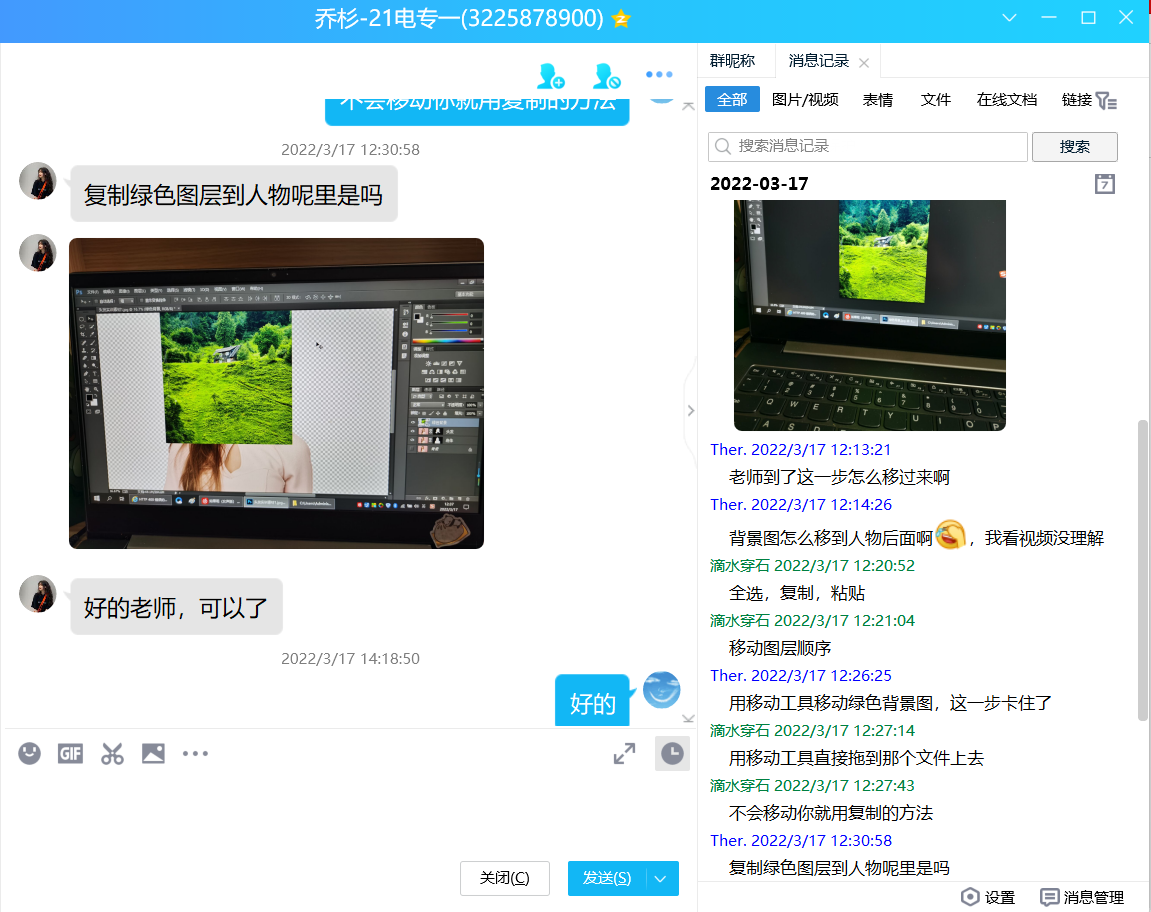Open the calendar date picker icon
1151x912 pixels.
tap(1105, 184)
